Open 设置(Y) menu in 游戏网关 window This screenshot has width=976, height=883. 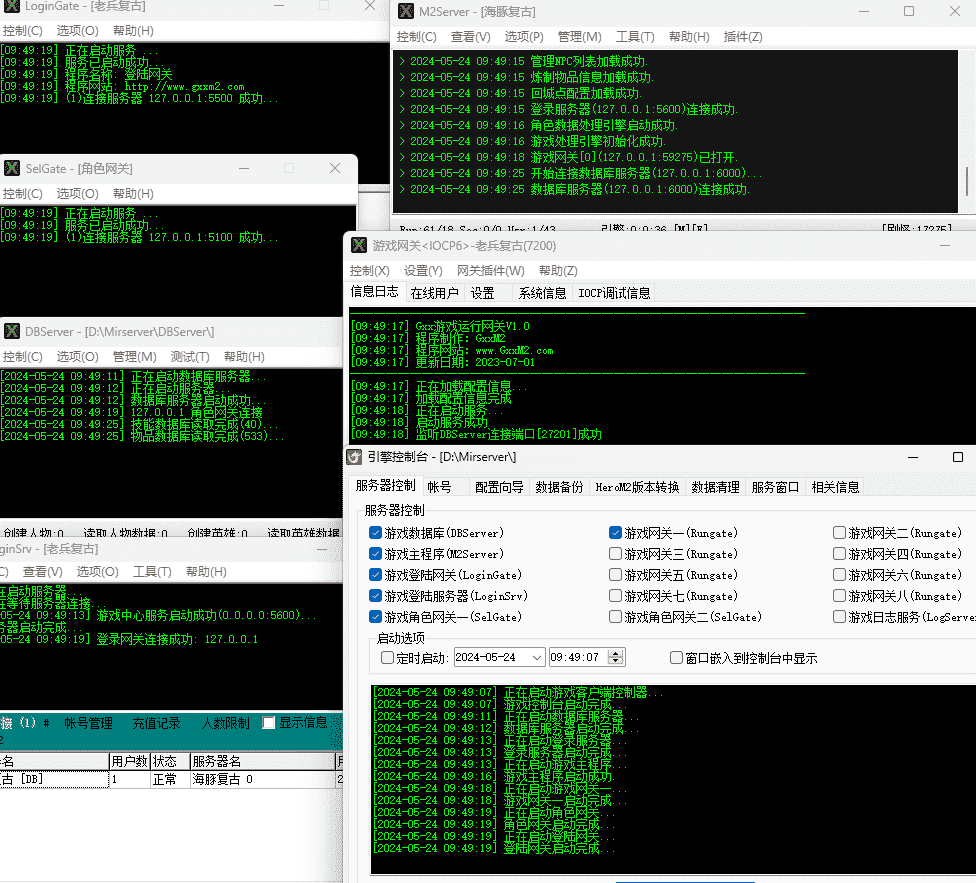coord(423,271)
